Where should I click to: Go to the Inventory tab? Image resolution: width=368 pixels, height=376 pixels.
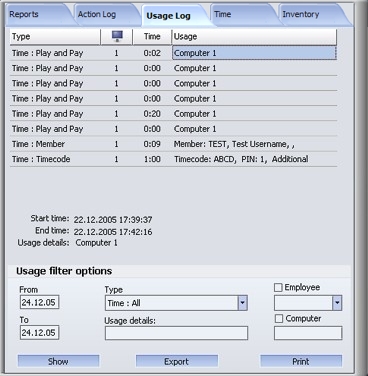301,14
